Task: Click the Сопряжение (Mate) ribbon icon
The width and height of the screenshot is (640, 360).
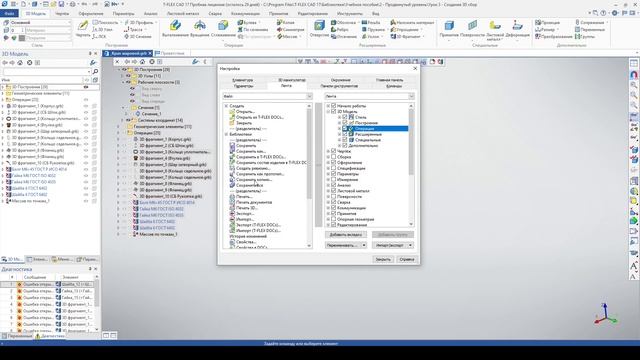Action: click(x=578, y=23)
